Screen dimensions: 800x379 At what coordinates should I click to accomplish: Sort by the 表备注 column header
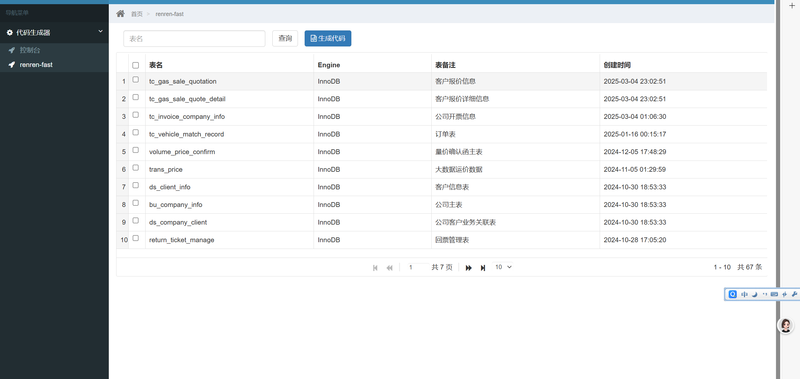[x=445, y=65]
